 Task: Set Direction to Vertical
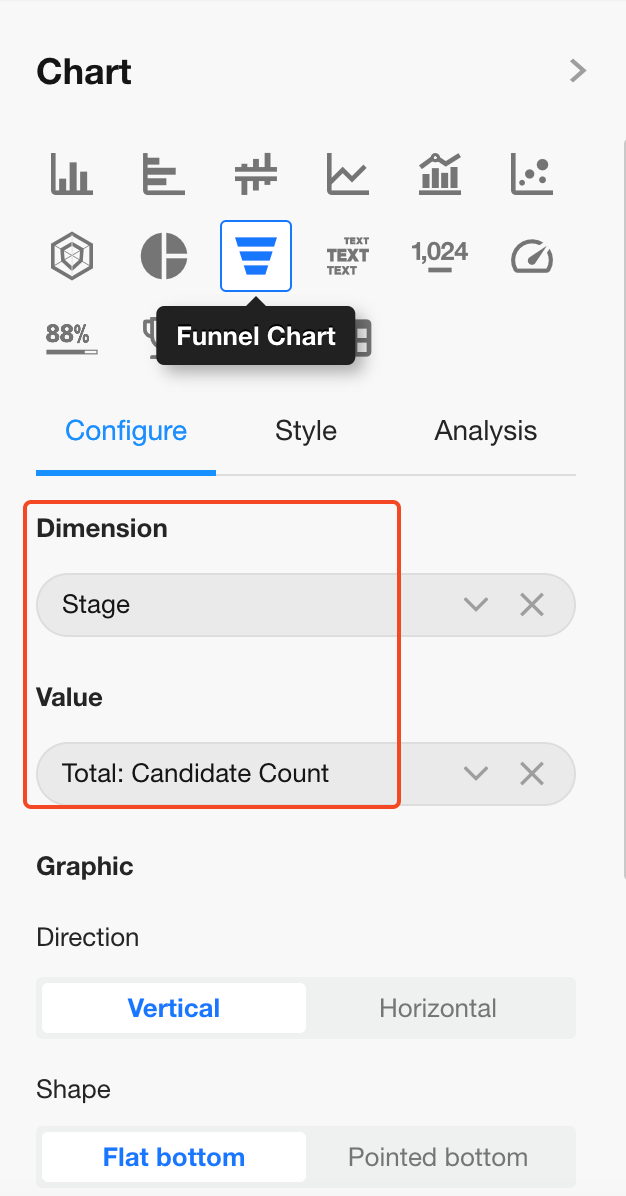coord(174,1008)
